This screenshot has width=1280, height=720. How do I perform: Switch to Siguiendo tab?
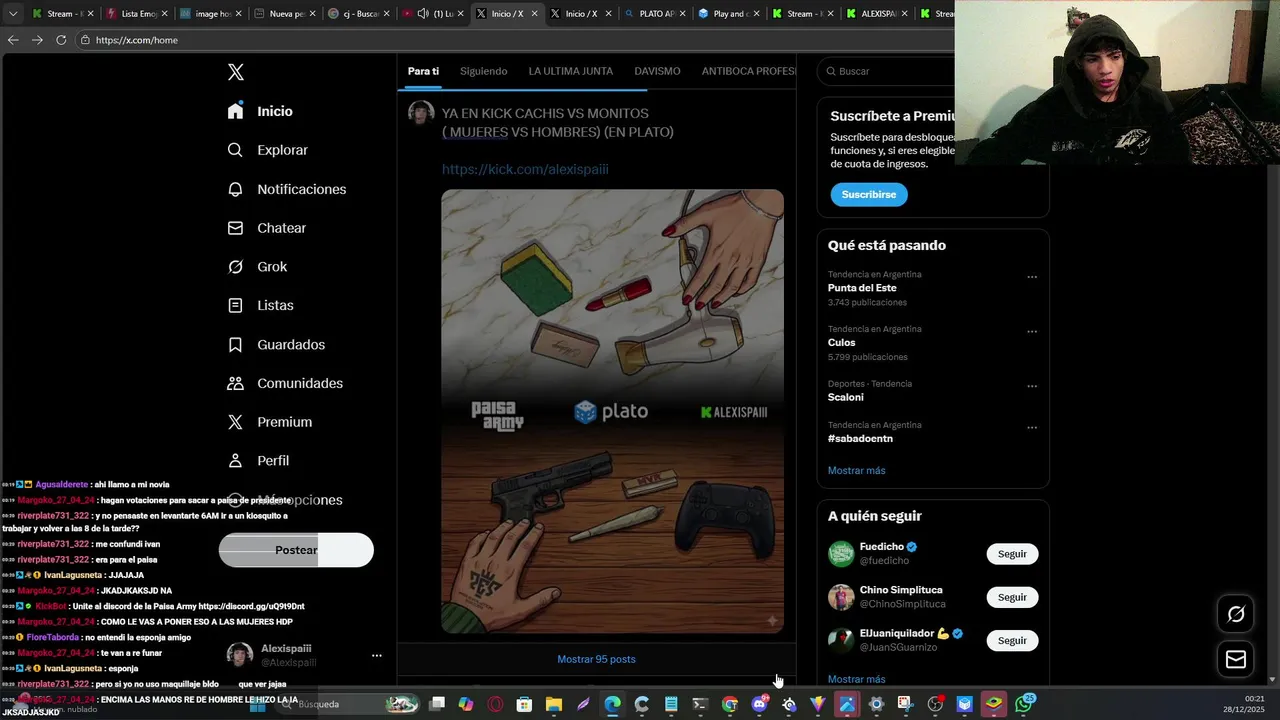click(x=483, y=71)
